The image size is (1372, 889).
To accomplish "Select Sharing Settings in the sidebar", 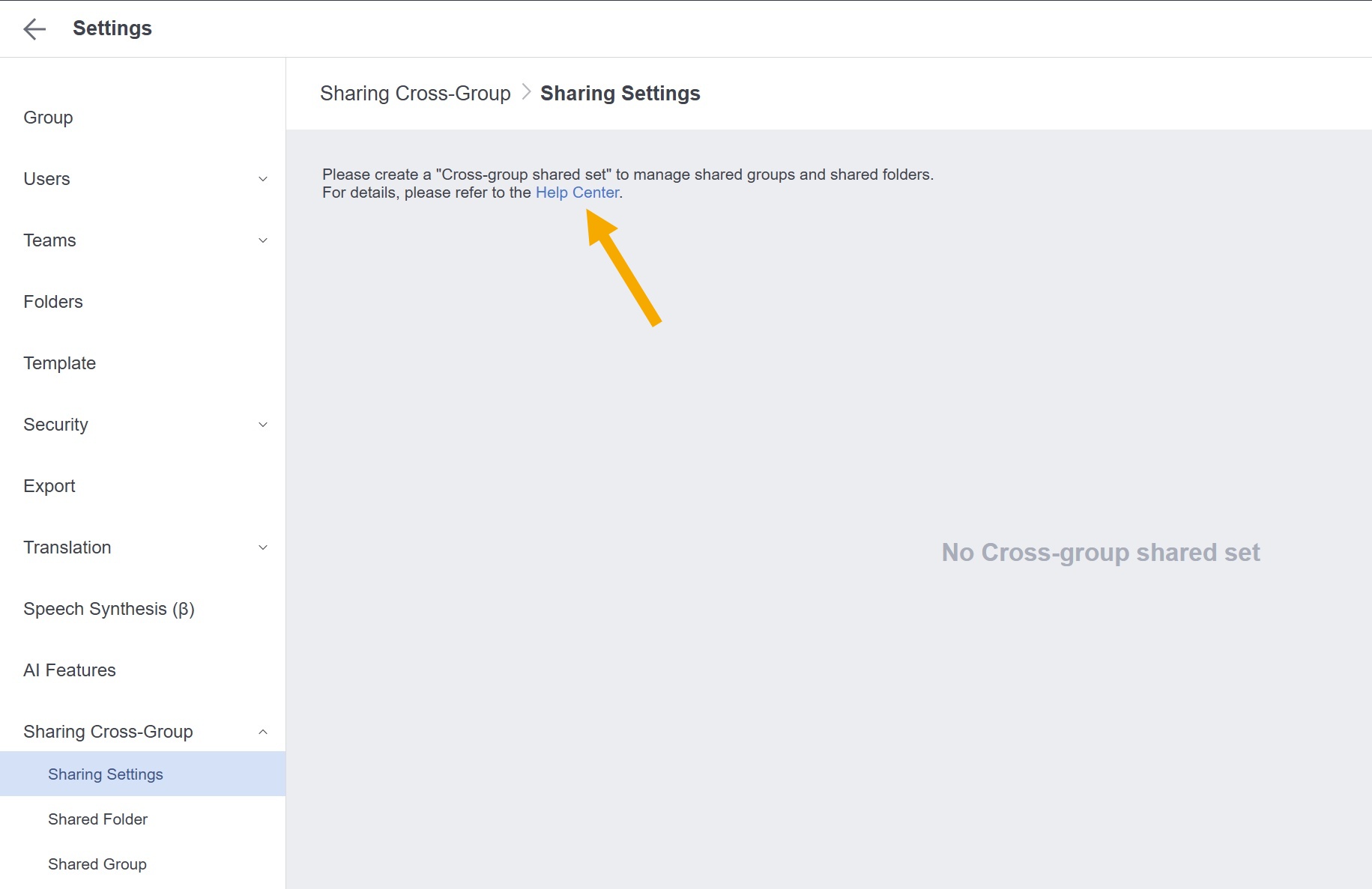I will click(106, 774).
